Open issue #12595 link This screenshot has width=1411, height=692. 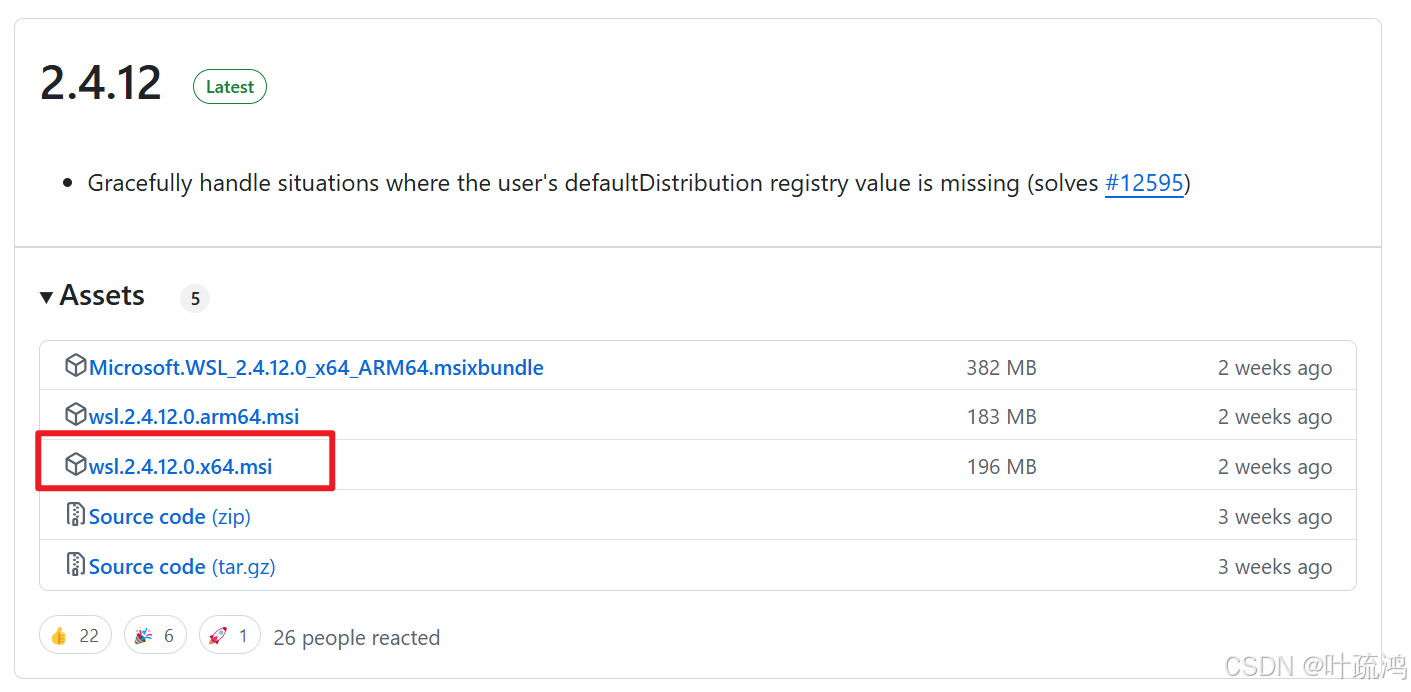point(1144,184)
